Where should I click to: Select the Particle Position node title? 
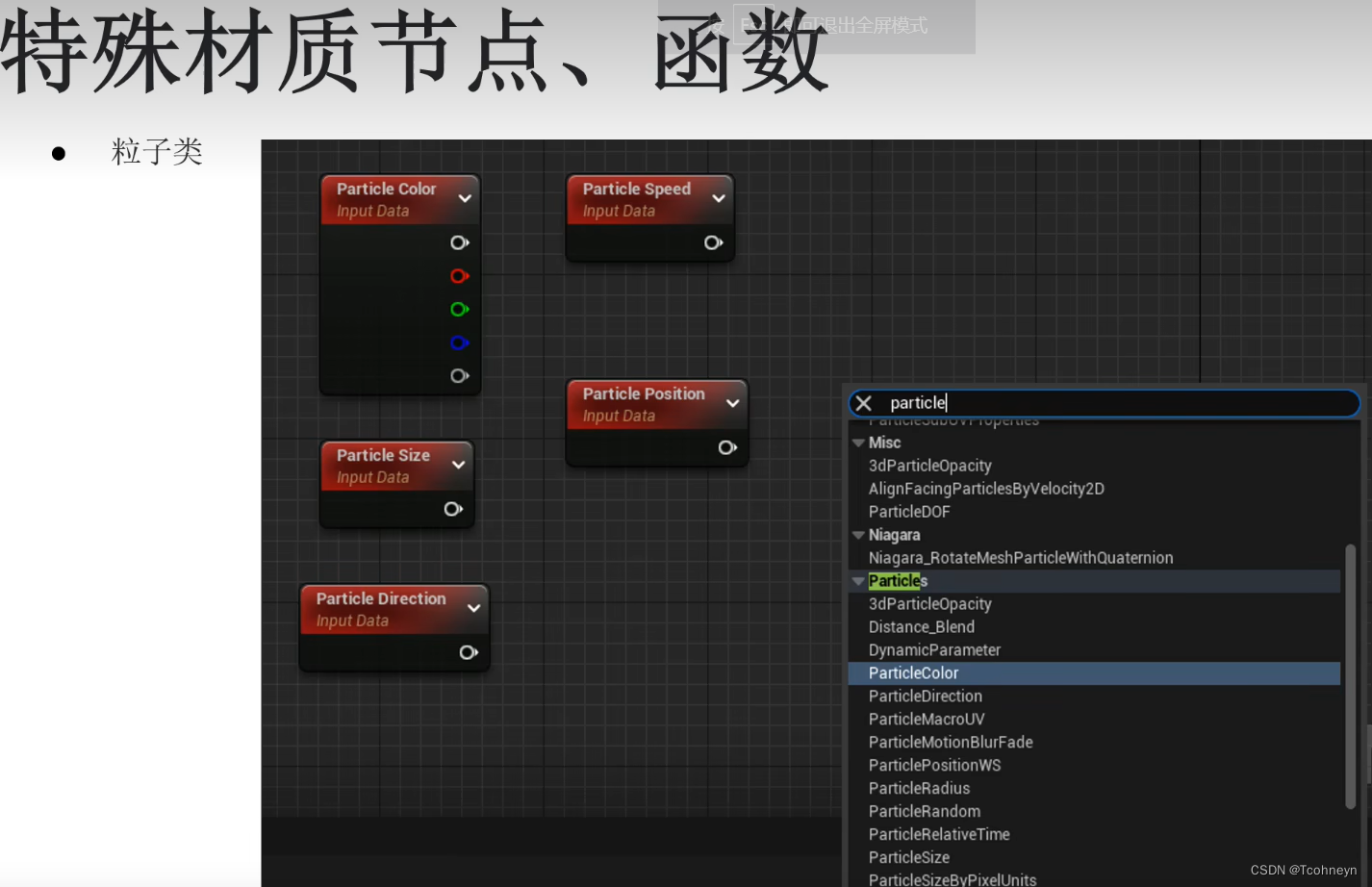point(644,393)
